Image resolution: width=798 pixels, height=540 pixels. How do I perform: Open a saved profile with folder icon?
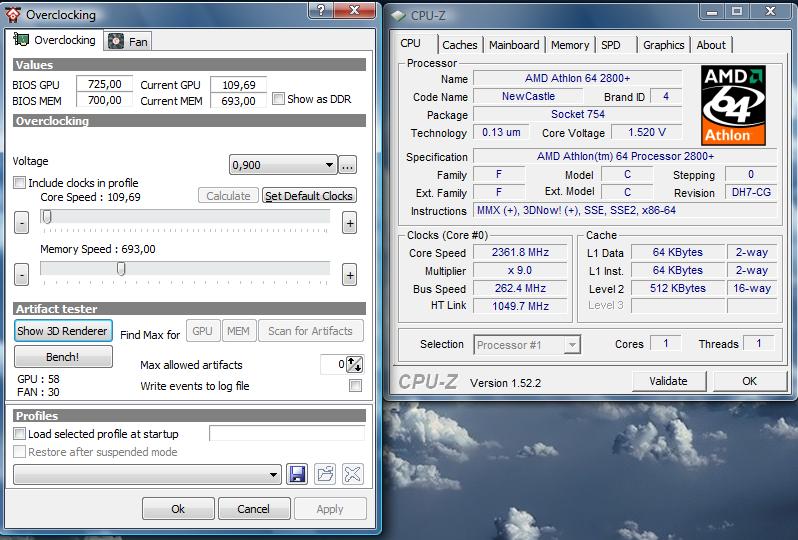(325, 474)
